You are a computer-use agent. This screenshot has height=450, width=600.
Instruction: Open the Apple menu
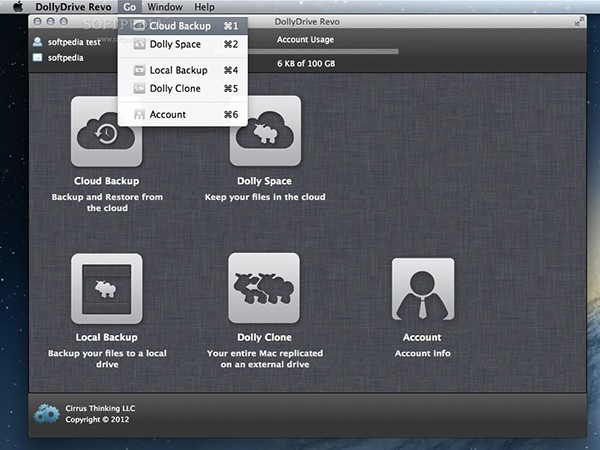click(18, 7)
